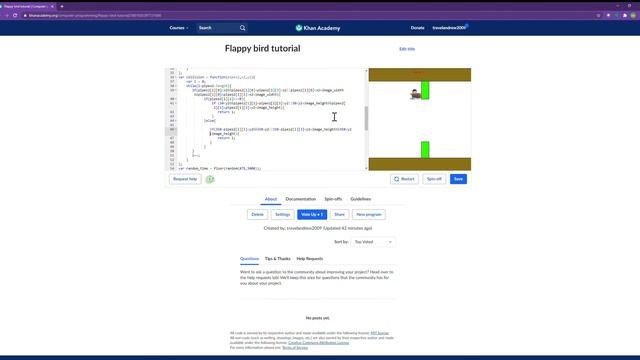Click the Request help button
The height and width of the screenshot is (360, 640).
click(185, 179)
